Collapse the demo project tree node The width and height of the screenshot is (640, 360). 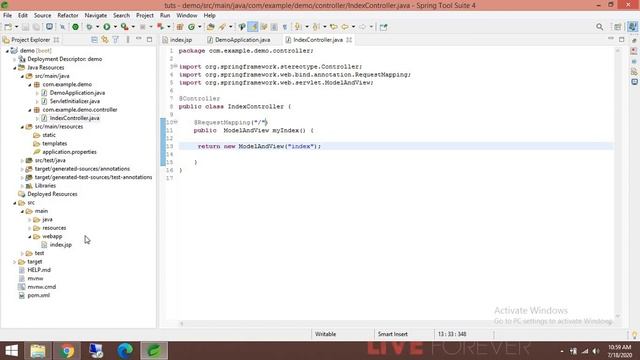7,51
